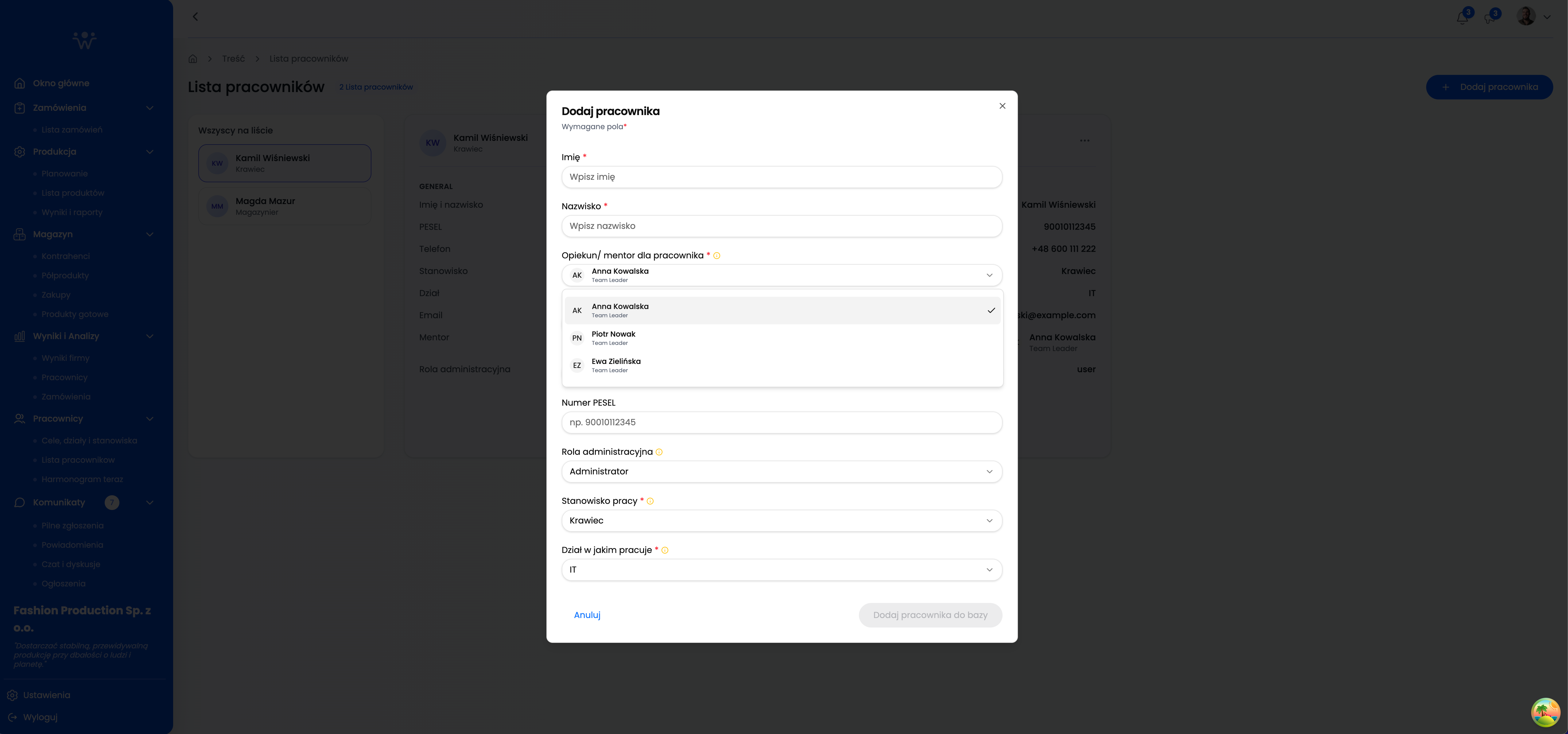Expand the Dział dropdown showing IT

(x=782, y=570)
